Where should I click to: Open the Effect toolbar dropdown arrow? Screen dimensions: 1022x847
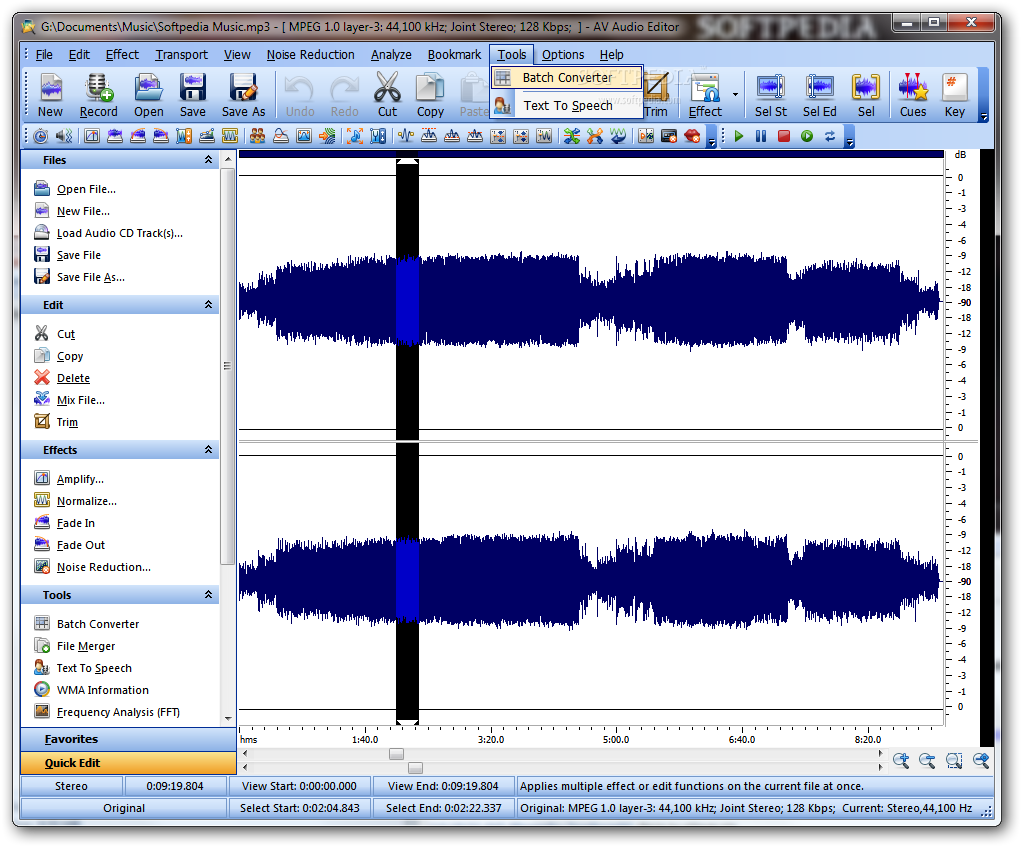(x=735, y=94)
